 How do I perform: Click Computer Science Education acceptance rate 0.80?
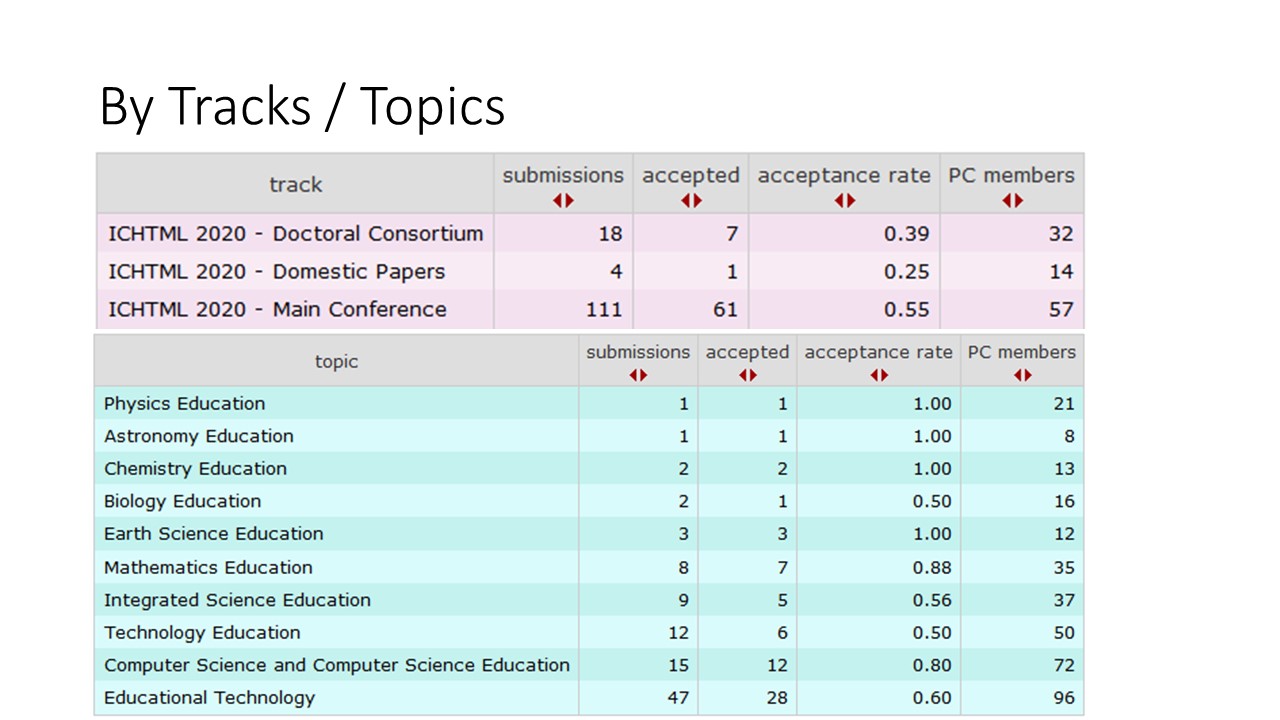[x=932, y=665]
